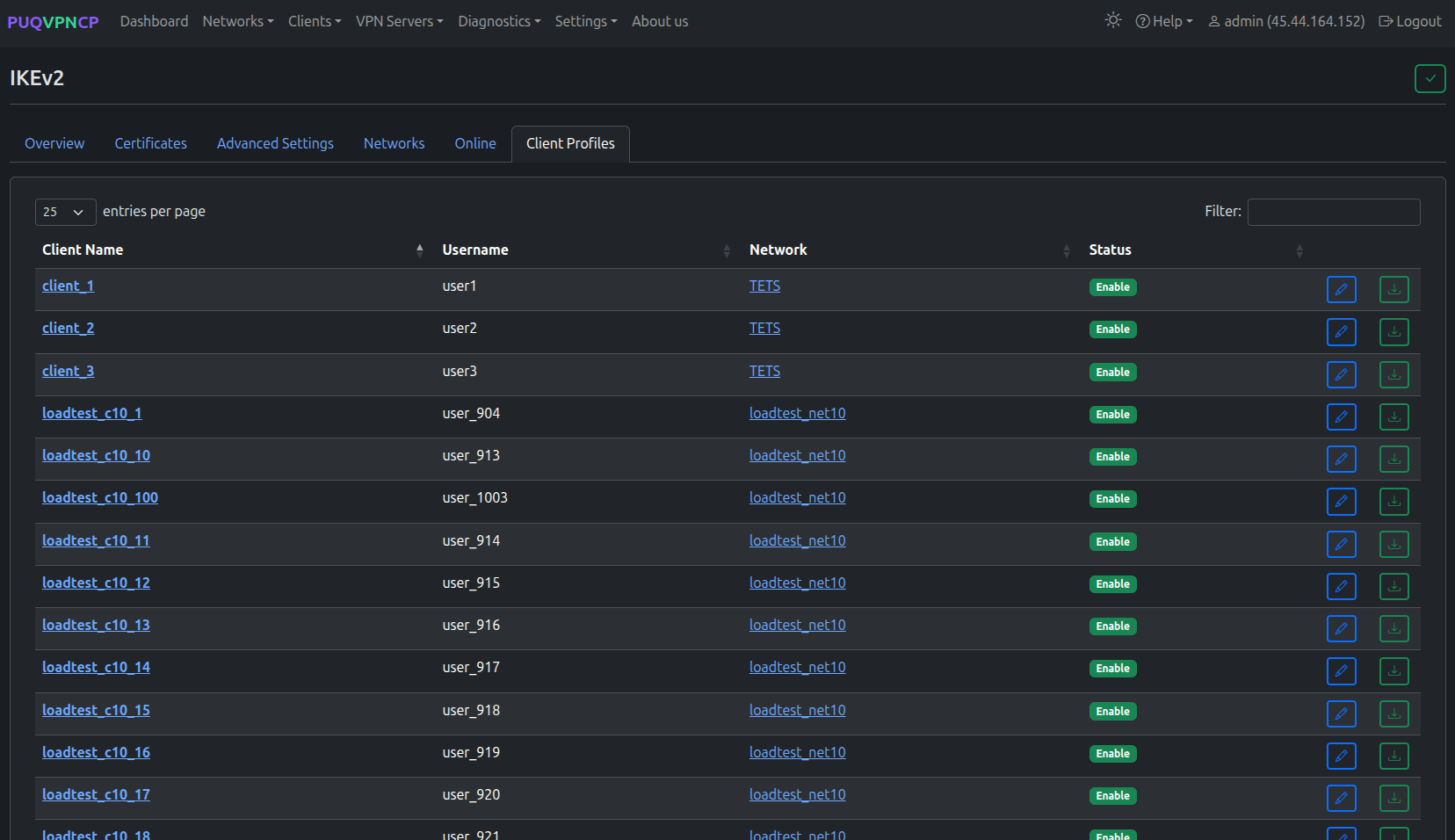Image resolution: width=1455 pixels, height=840 pixels.
Task: Edit the loadtest_c10_15 profile
Action: [x=1341, y=713]
